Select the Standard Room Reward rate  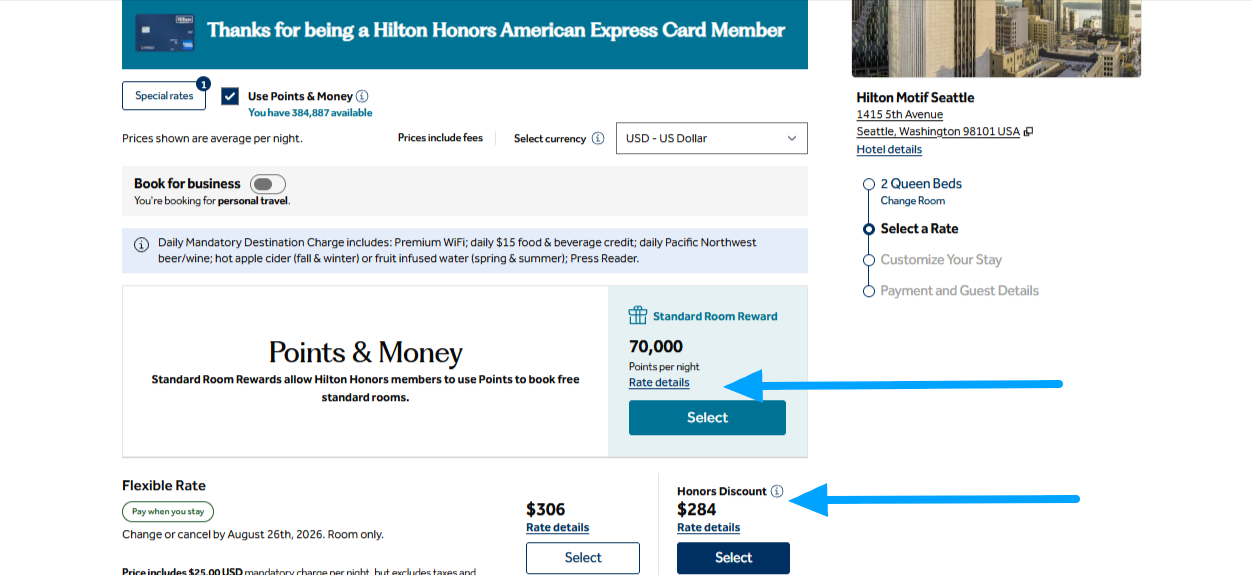click(x=707, y=418)
